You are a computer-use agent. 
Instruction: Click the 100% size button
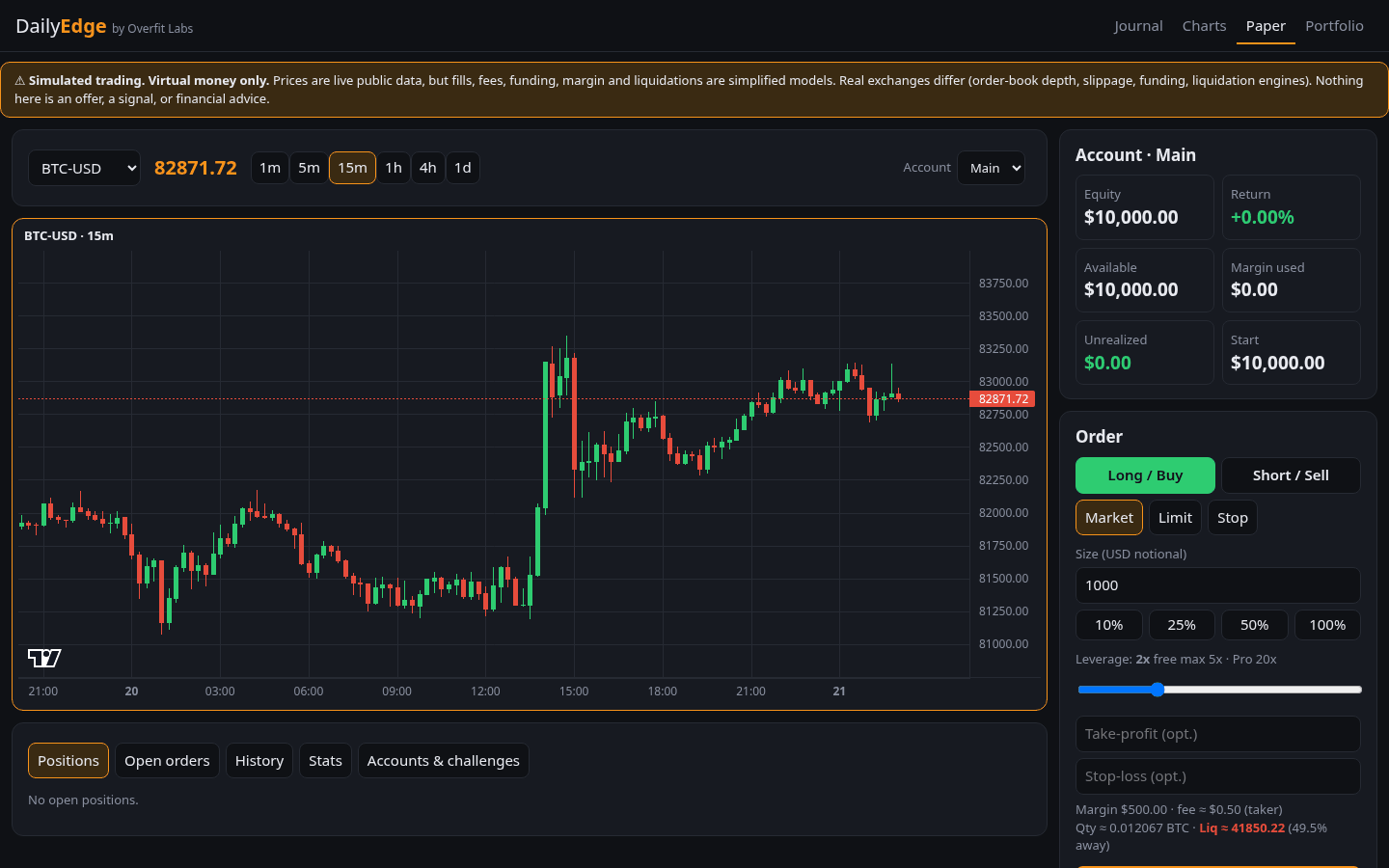pos(1327,625)
